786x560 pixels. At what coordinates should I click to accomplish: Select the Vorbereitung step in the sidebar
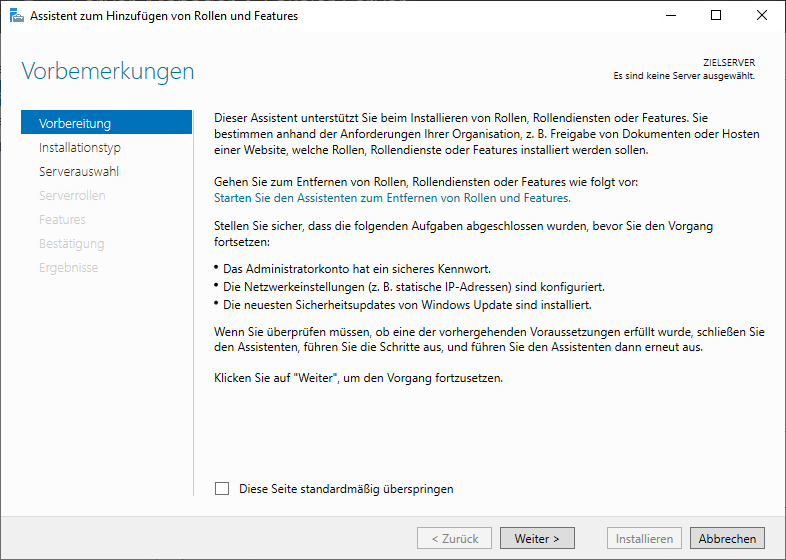tap(75, 124)
